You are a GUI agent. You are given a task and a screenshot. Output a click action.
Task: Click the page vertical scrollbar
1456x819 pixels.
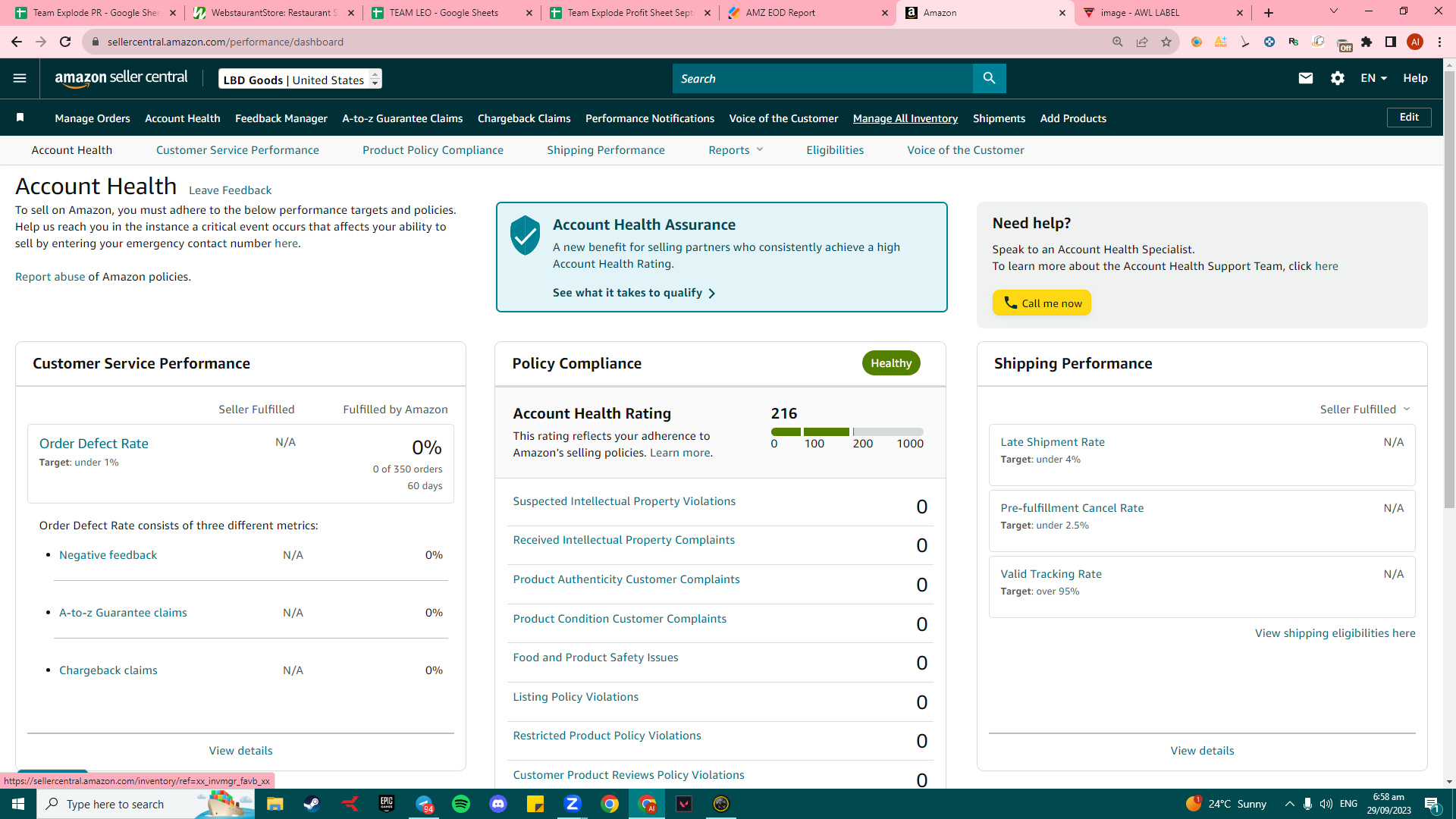[1449, 288]
